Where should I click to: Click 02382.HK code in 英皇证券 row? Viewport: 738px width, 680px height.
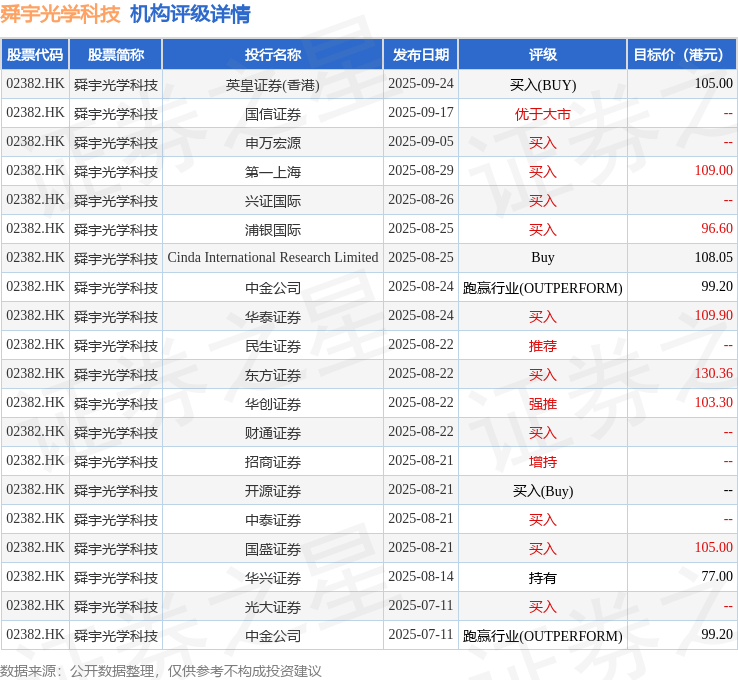coord(35,84)
